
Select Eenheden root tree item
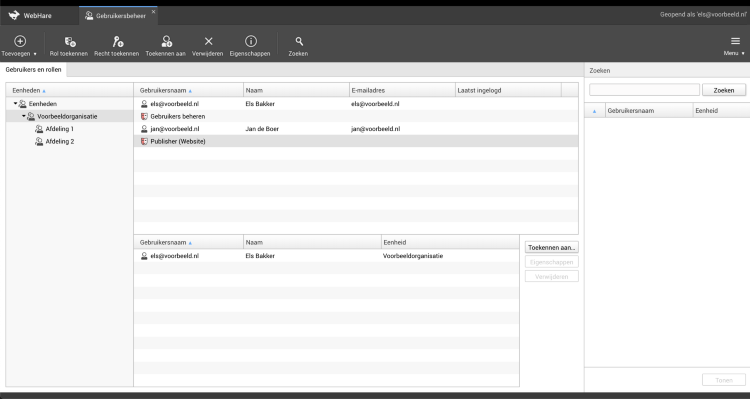(43, 103)
